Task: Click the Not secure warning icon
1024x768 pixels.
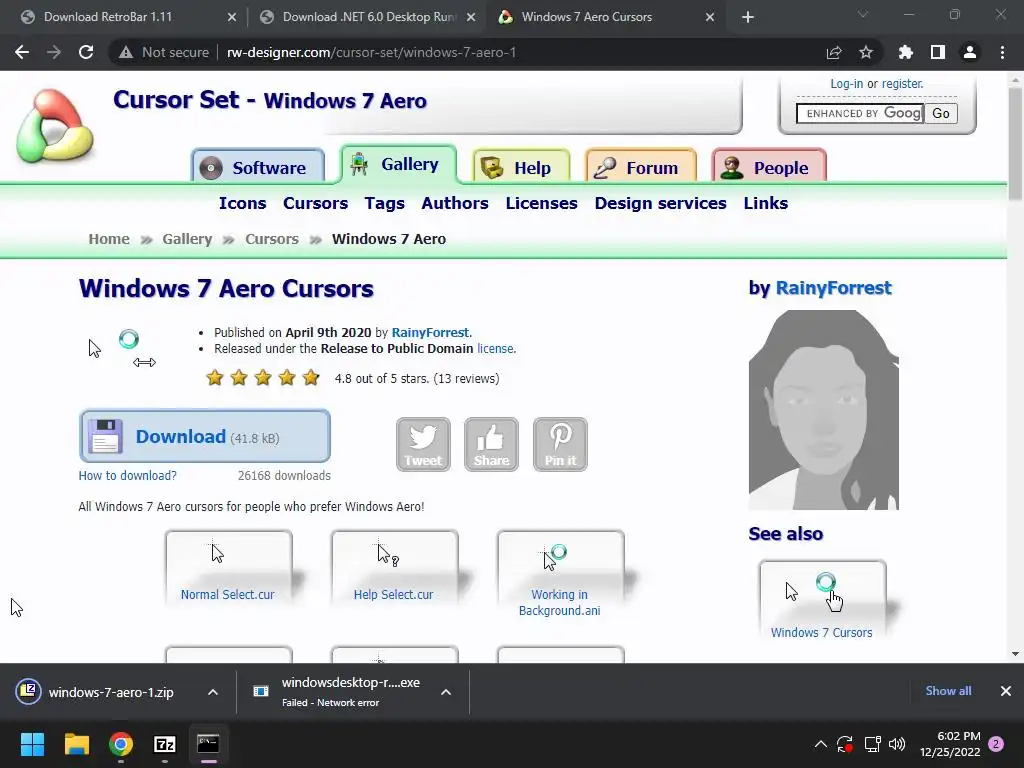Action: point(126,52)
